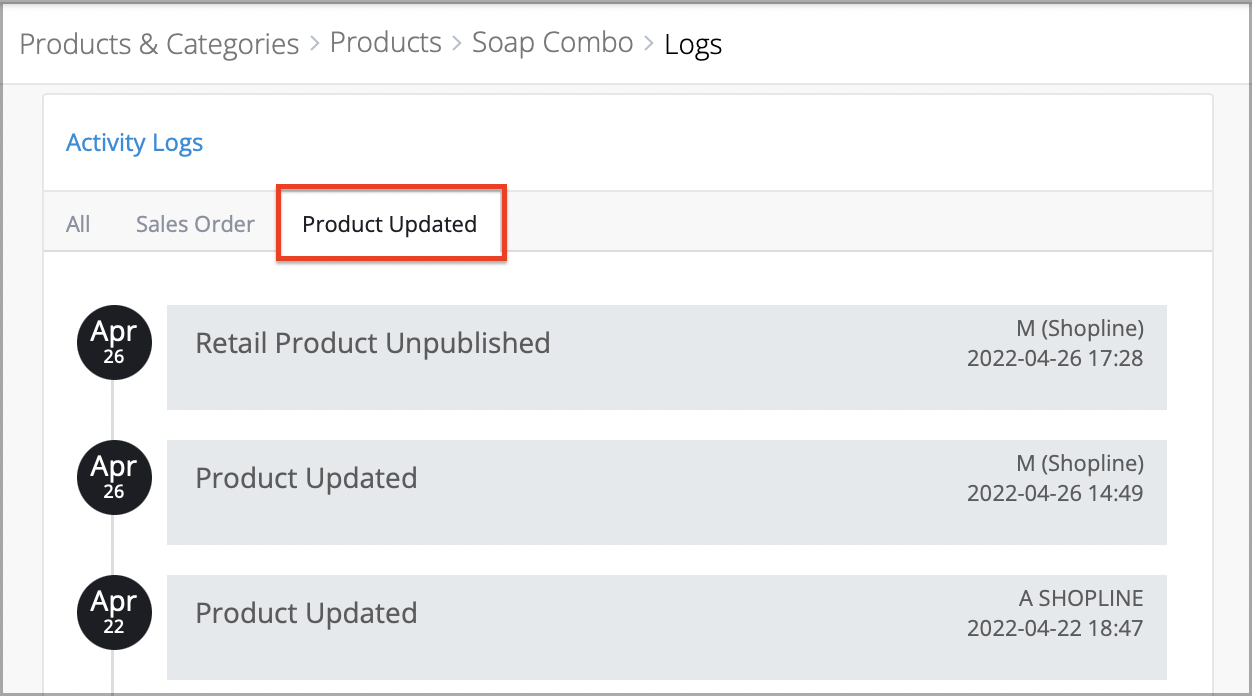Open the Products & Categories breadcrumb
1252x696 pixels.
159,44
